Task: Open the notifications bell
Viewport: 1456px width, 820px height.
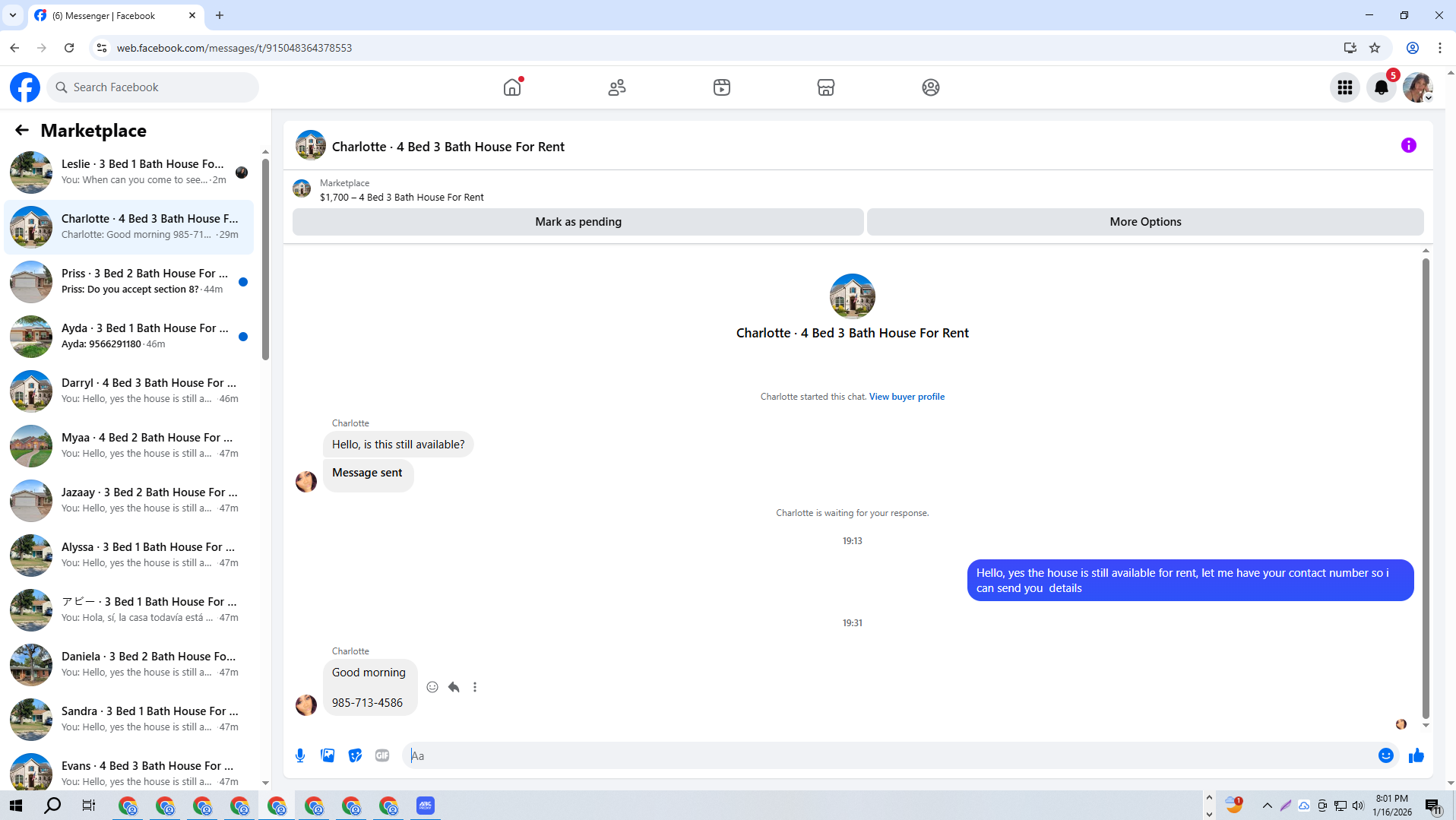Action: click(x=1382, y=87)
